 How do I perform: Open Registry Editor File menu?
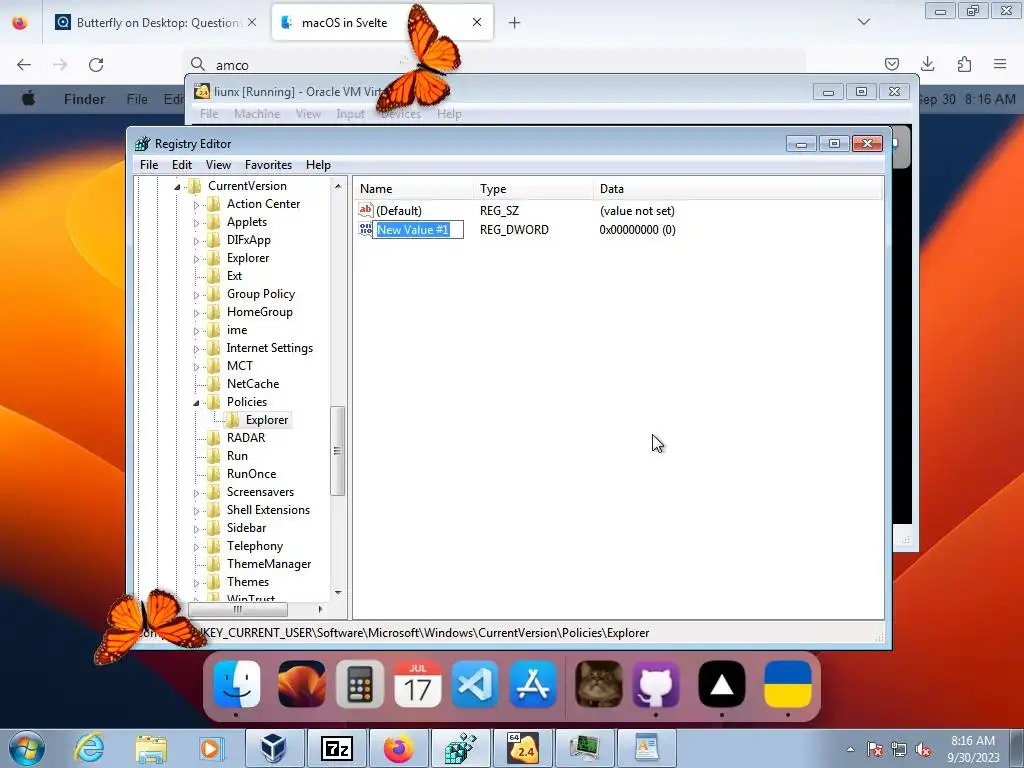(x=149, y=165)
